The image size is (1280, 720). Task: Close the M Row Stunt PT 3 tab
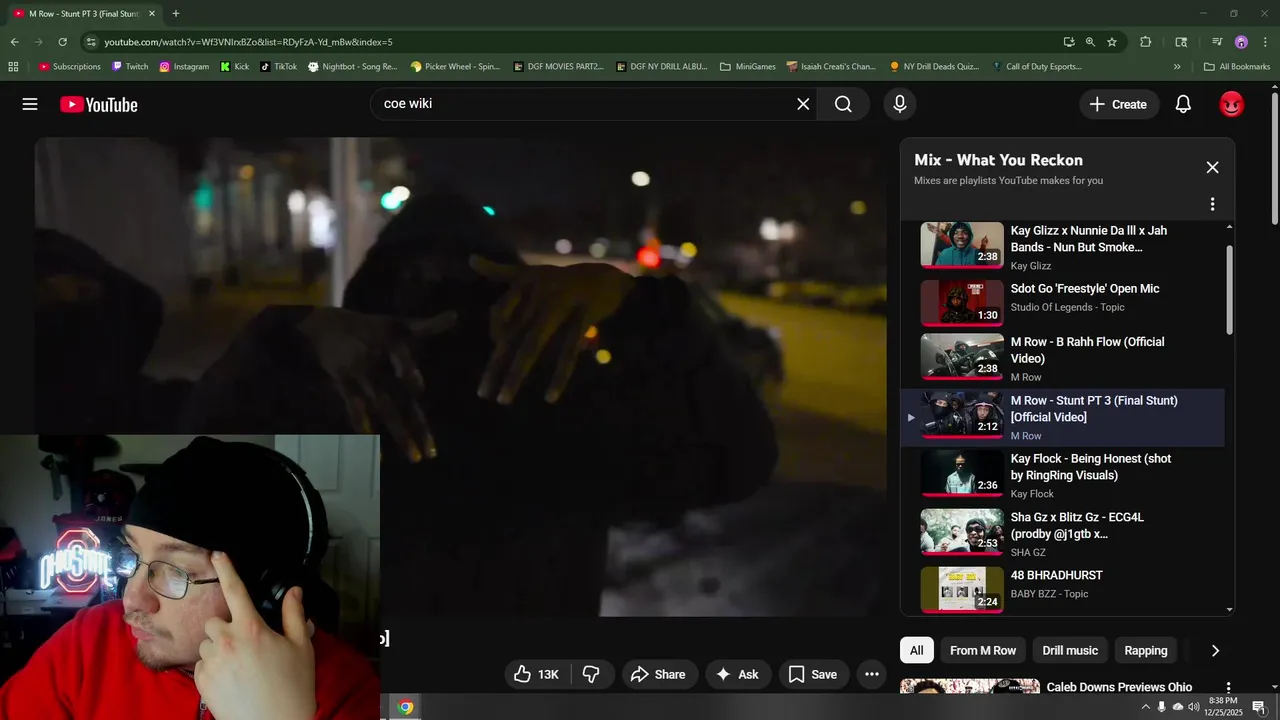coord(152,14)
